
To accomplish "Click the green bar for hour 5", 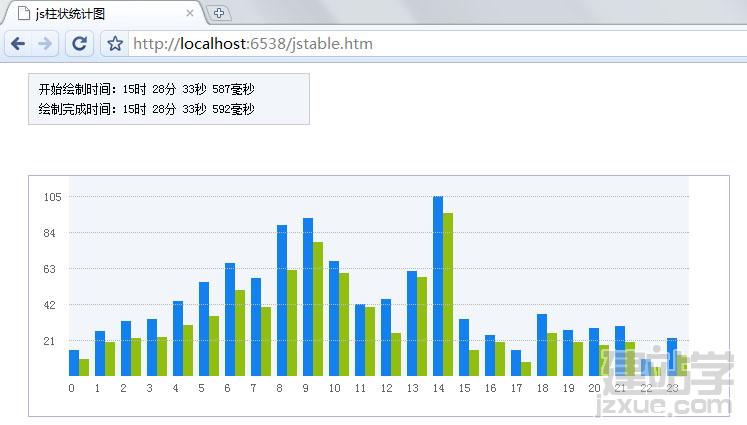I will pyautogui.click(x=214, y=346).
